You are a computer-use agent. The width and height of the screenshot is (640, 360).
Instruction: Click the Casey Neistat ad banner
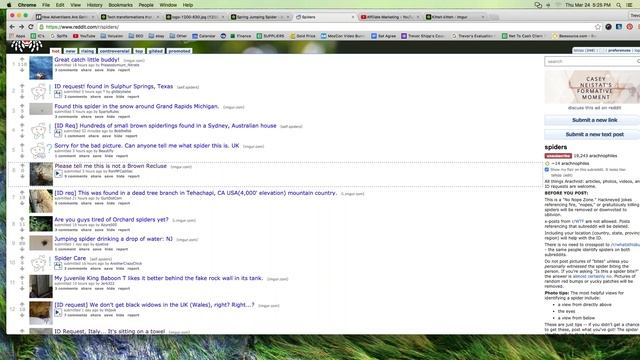point(592,87)
